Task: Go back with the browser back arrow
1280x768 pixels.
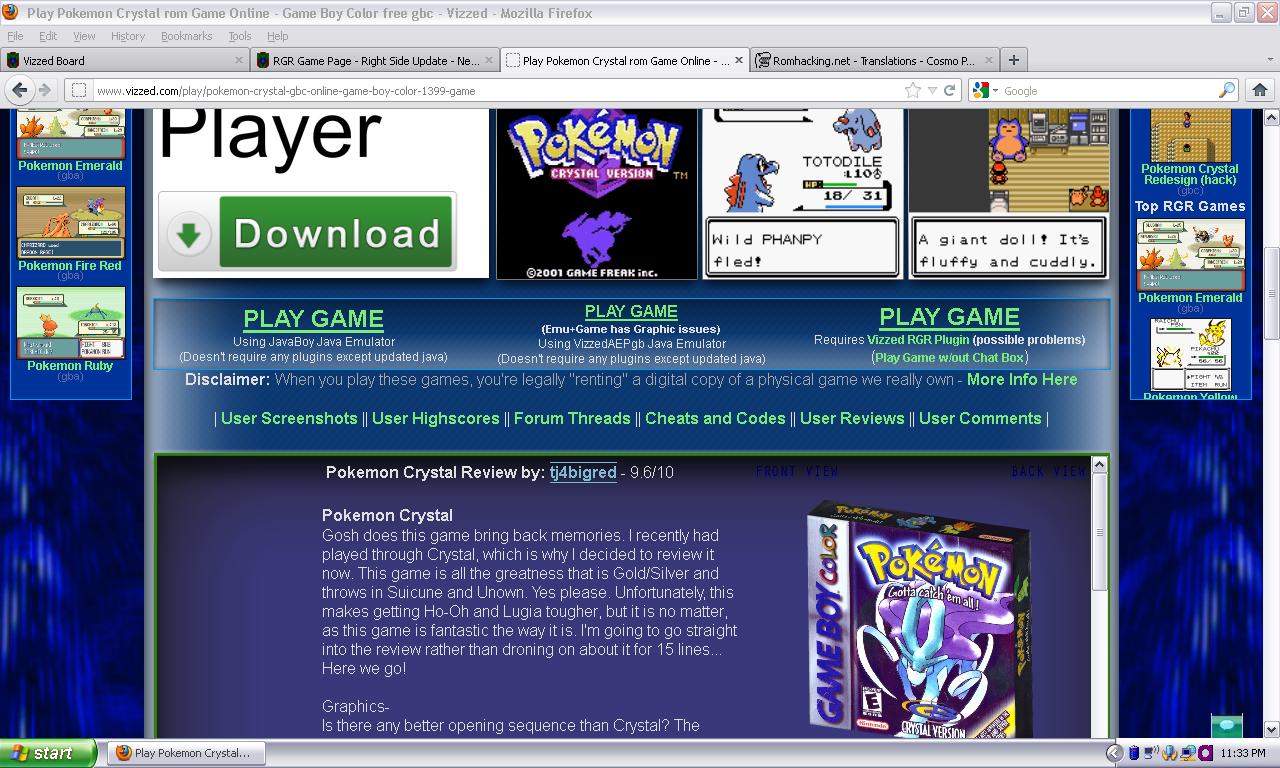Action: click(x=19, y=90)
